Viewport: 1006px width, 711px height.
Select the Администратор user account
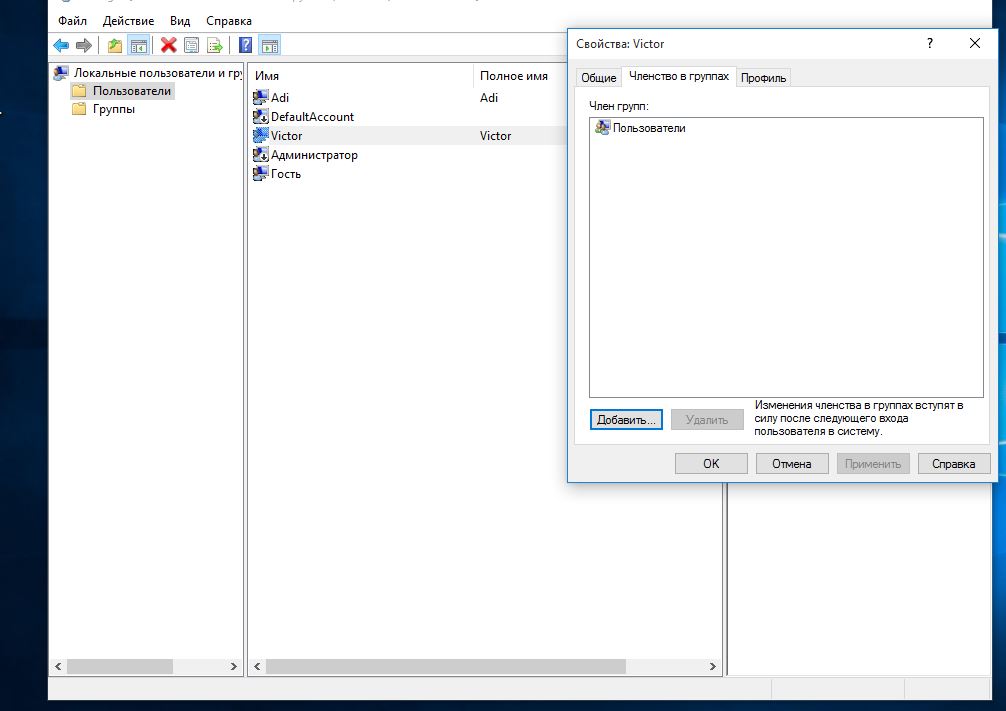[x=313, y=155]
